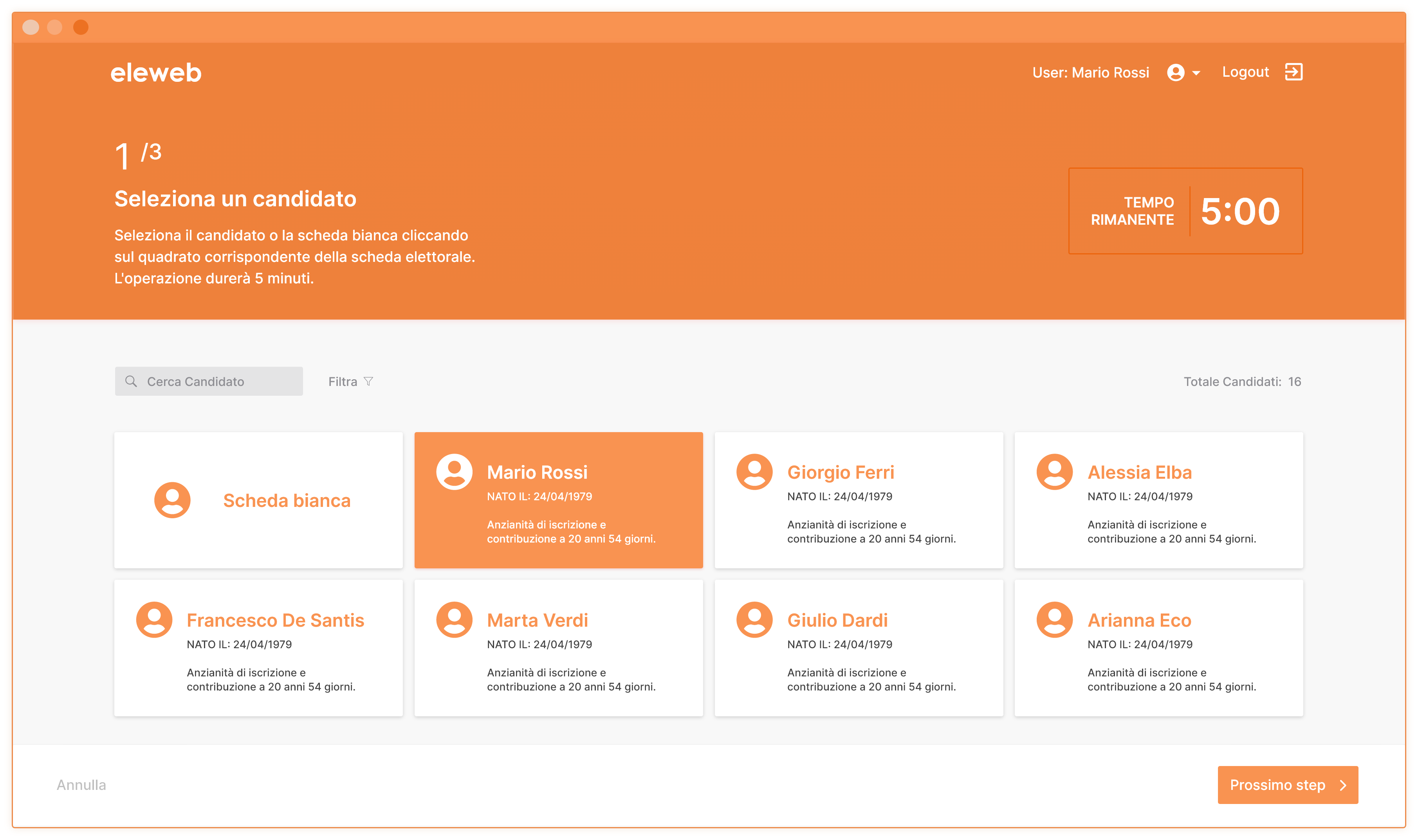Screen dimensions: 1418x840
Task: Click Giorgio Ferri avatar icon
Action: (754, 472)
